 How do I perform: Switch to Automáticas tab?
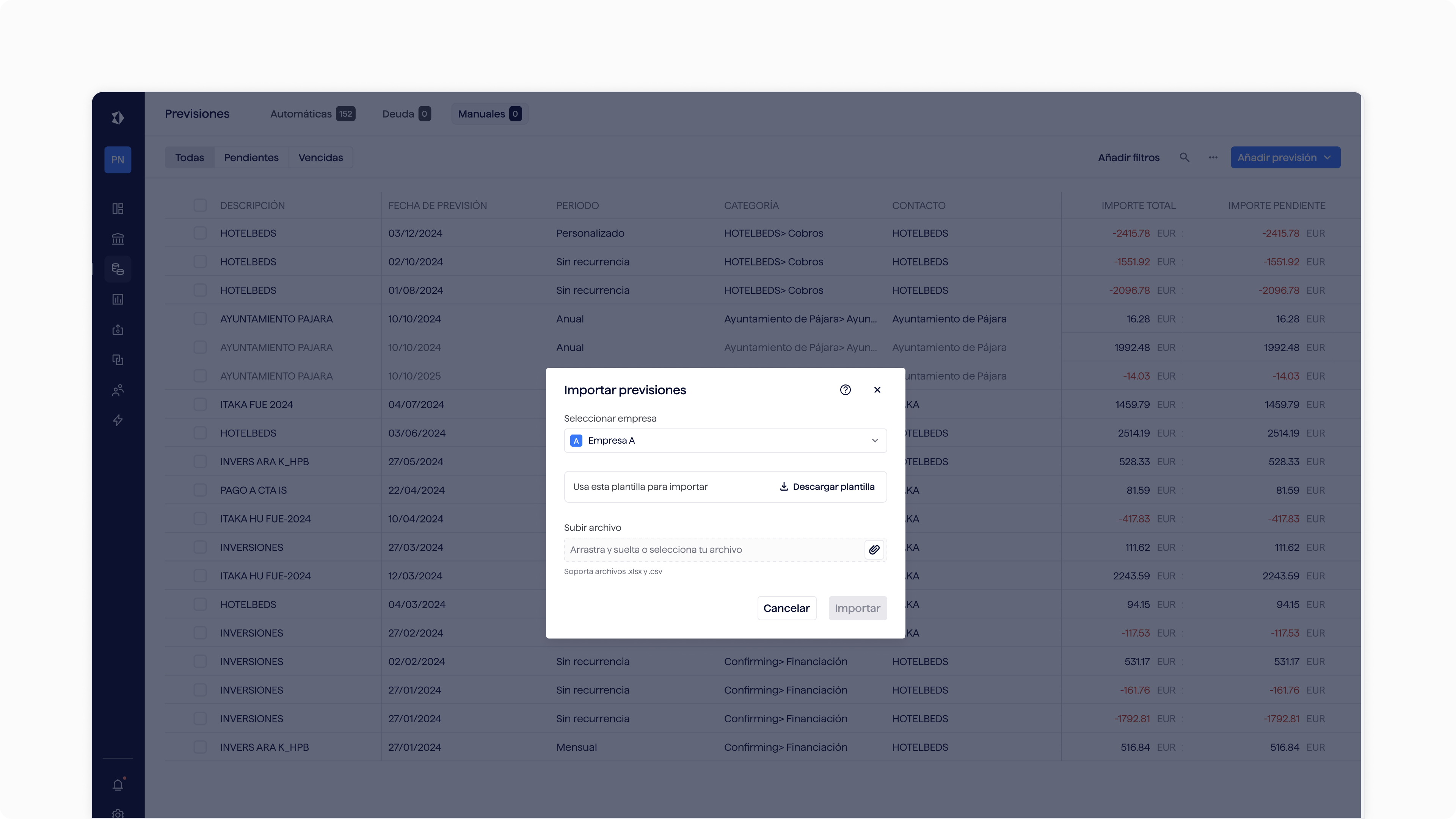click(312, 114)
